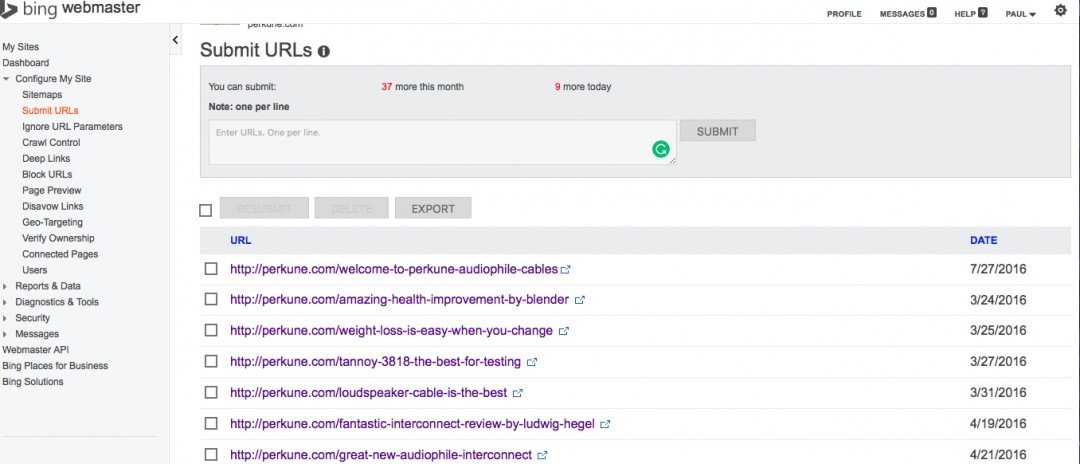Open PROFILE in the top bar
Viewport: 1080px width, 464px height.
(844, 14)
